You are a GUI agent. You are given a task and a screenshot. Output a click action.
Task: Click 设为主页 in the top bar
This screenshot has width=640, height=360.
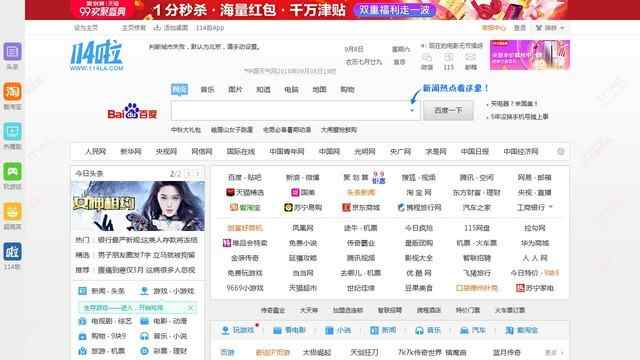click(x=86, y=28)
